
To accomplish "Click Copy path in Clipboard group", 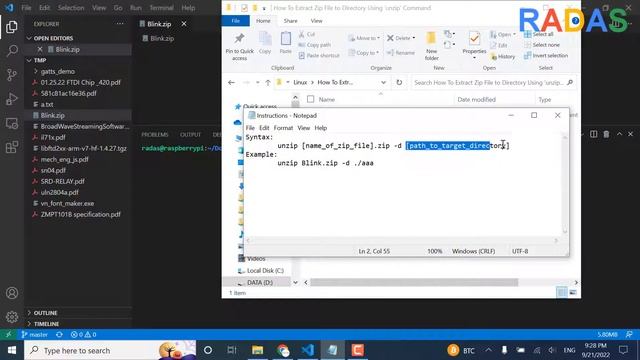I will click(315, 45).
